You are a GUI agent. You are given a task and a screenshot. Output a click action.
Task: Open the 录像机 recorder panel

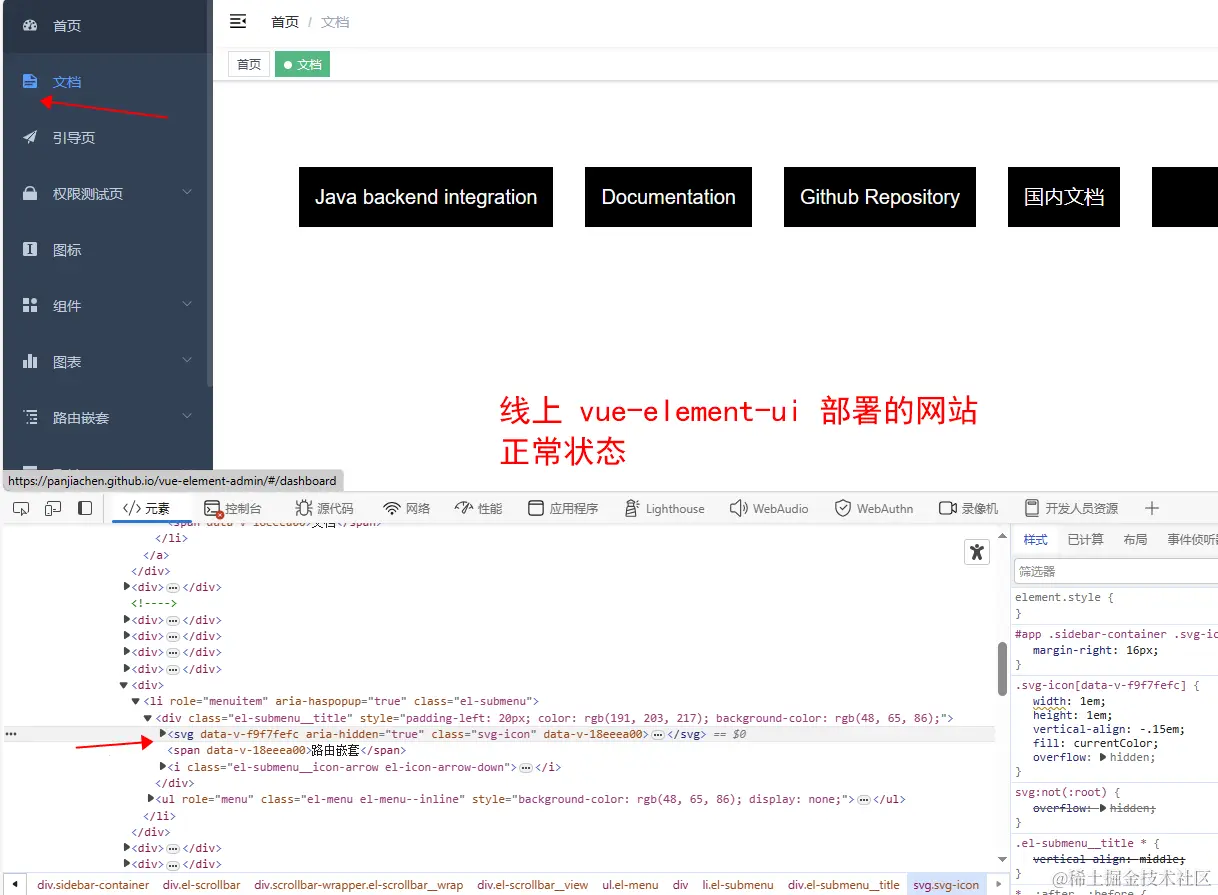coord(969,509)
